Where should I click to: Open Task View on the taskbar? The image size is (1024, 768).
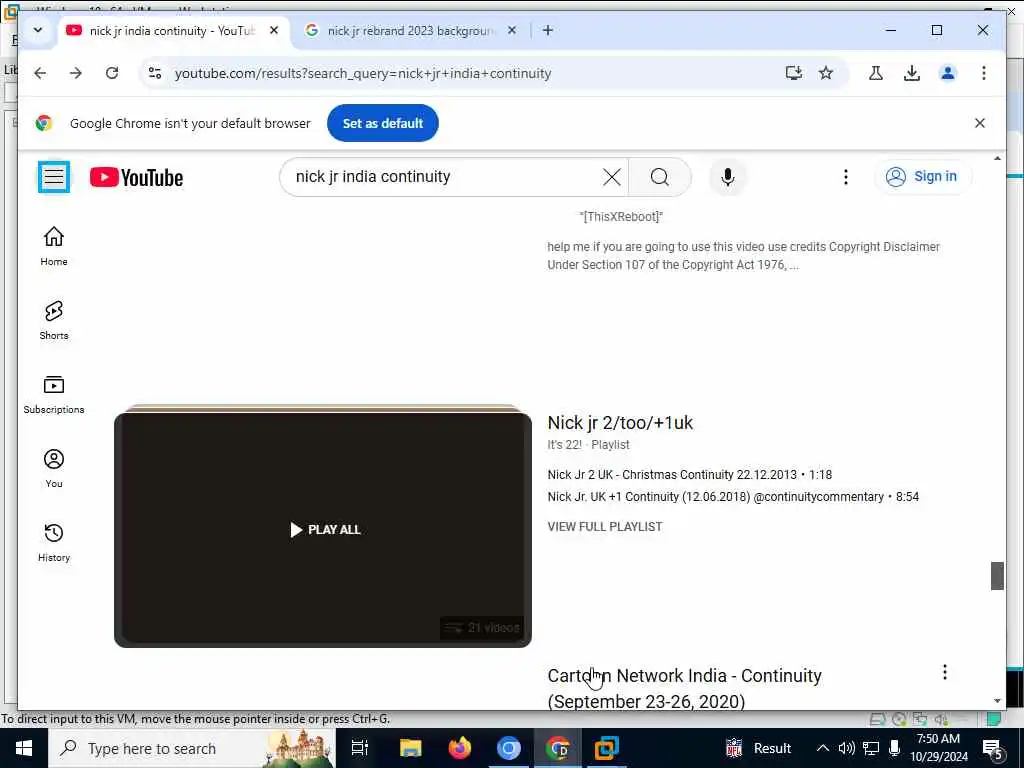click(x=360, y=748)
